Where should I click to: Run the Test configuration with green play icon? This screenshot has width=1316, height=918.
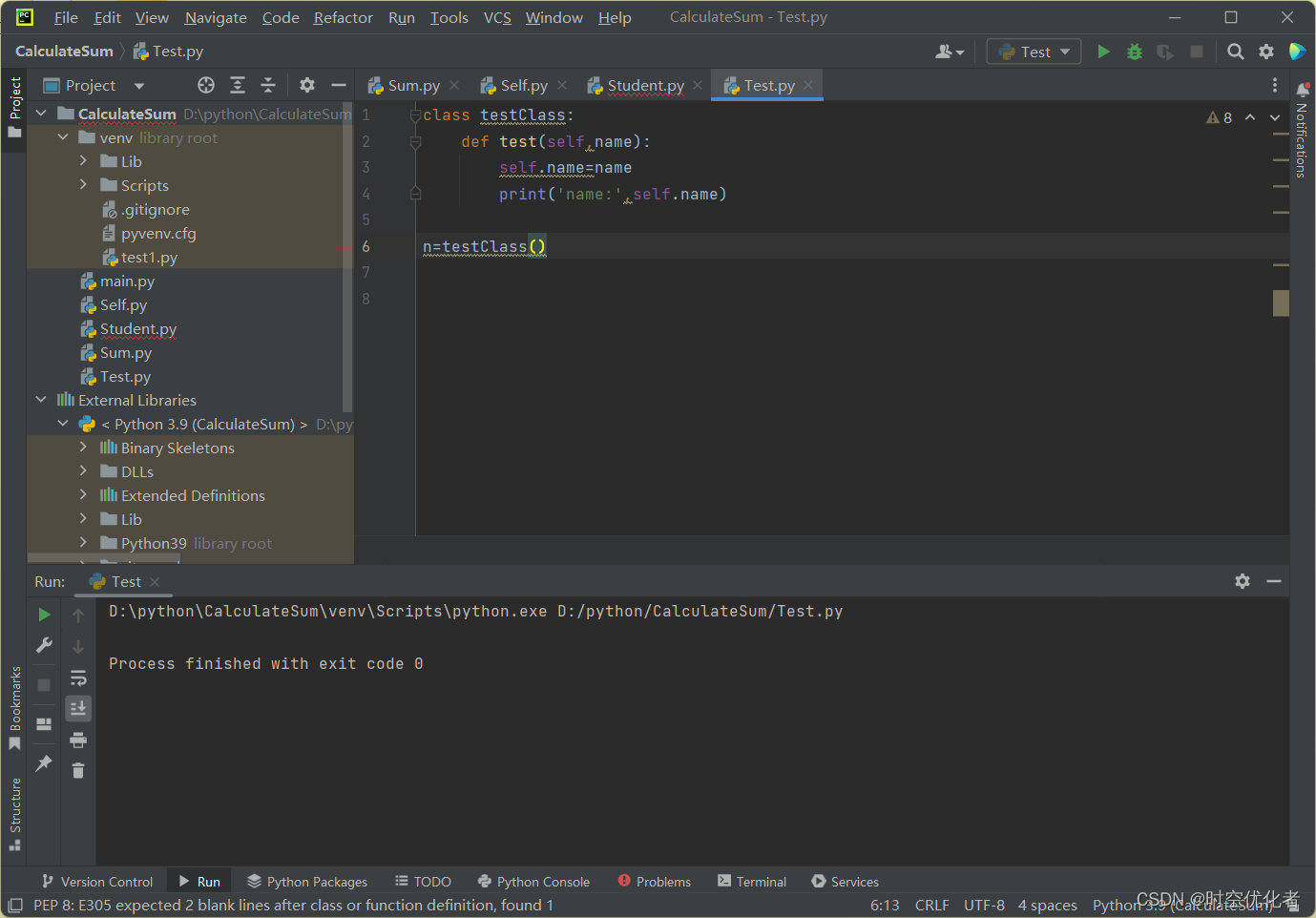pos(1103,52)
